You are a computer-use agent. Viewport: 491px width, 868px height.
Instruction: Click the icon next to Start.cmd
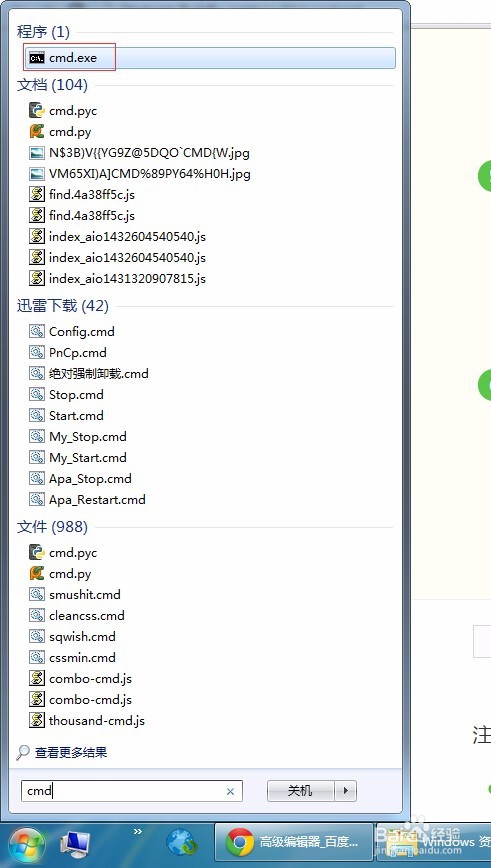click(x=37, y=416)
